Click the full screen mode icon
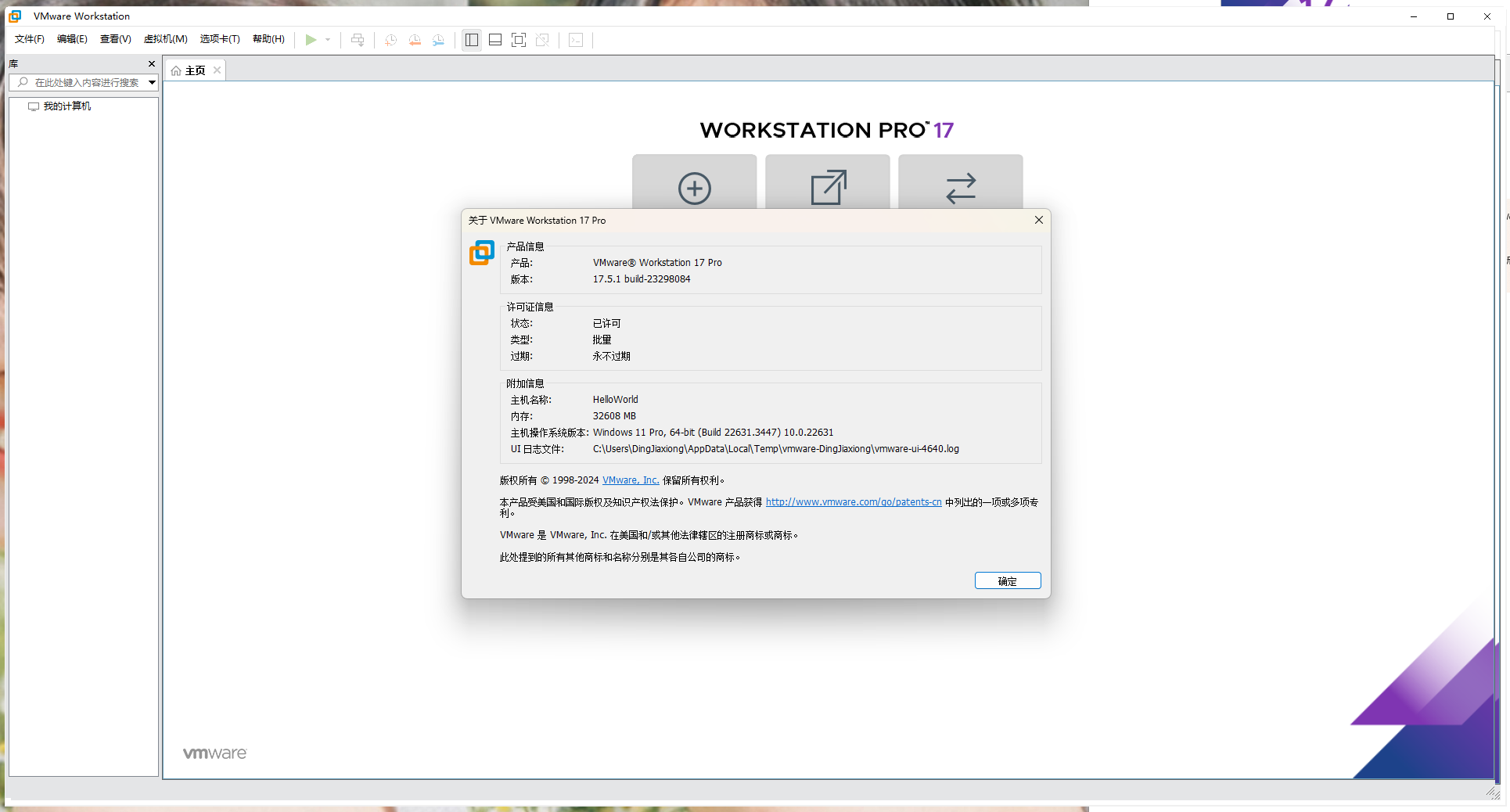The width and height of the screenshot is (1510, 812). 519,40
